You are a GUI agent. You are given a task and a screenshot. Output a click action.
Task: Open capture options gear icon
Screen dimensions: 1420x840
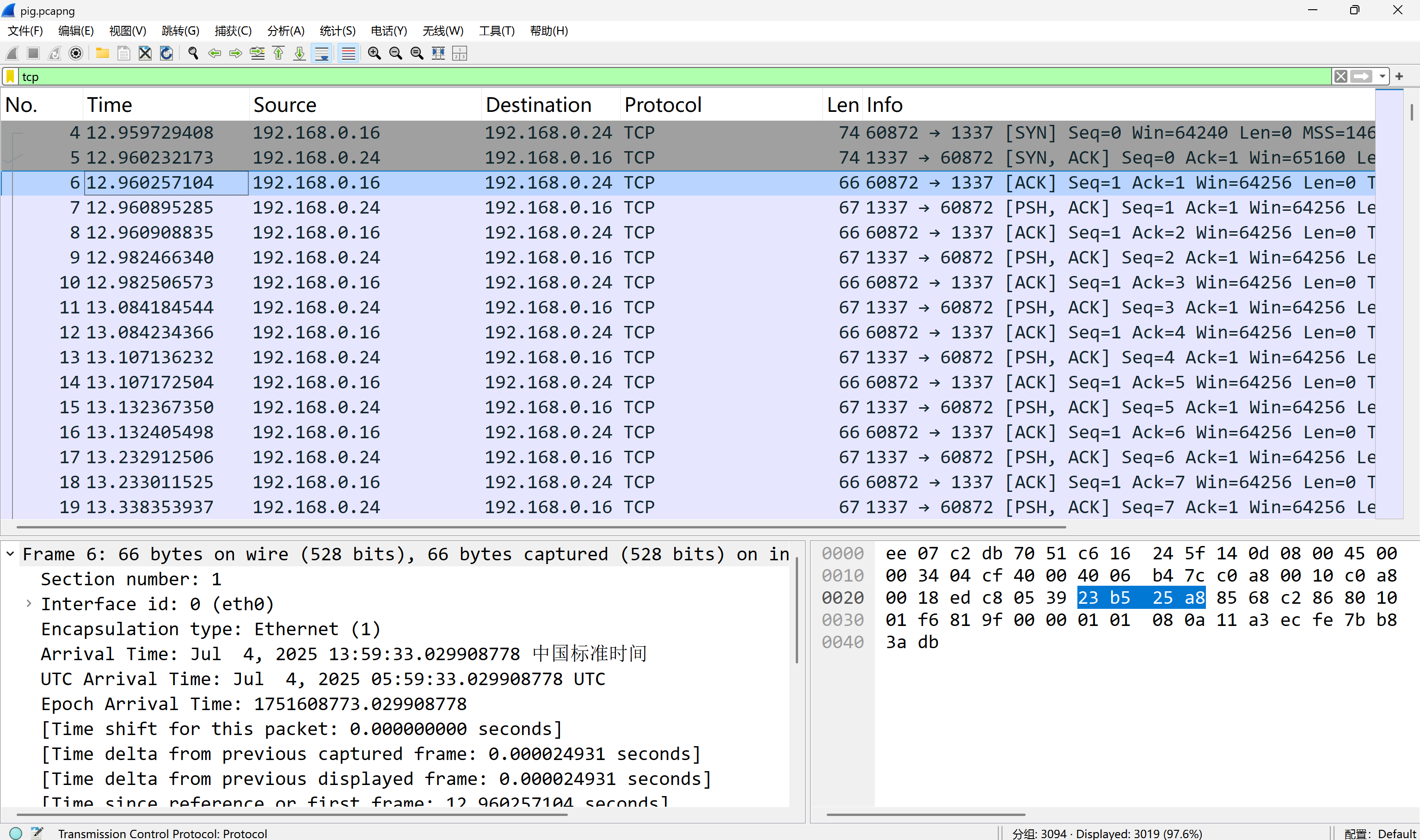click(76, 53)
